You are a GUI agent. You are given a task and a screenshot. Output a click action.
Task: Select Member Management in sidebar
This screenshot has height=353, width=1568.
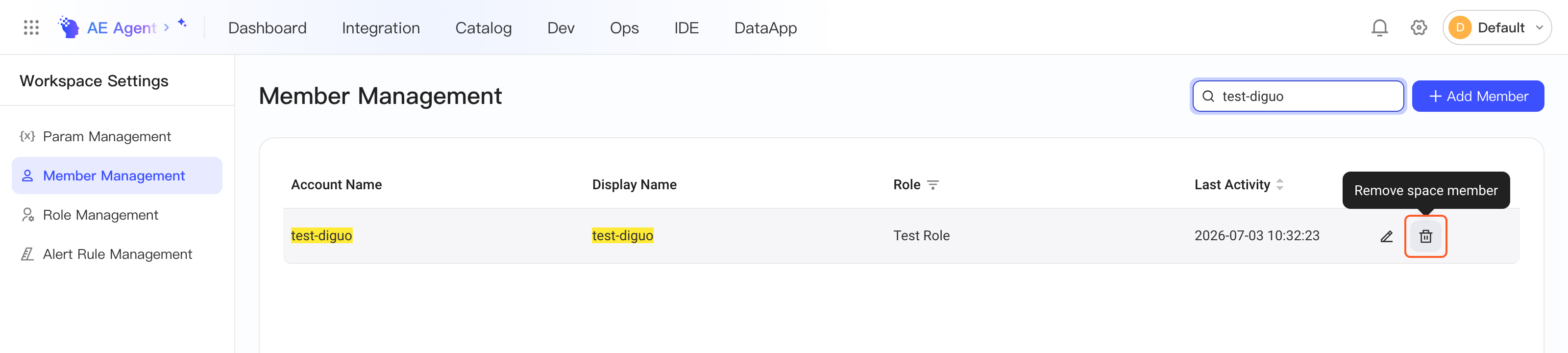point(117,176)
